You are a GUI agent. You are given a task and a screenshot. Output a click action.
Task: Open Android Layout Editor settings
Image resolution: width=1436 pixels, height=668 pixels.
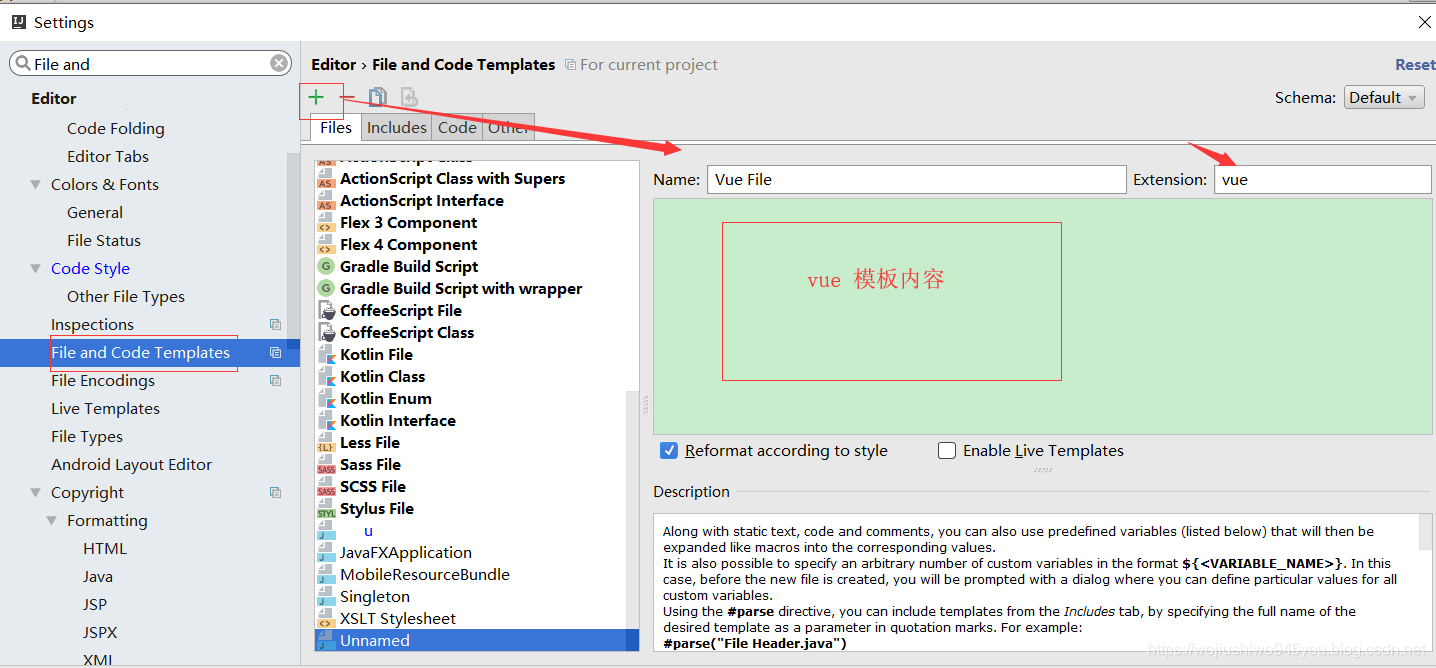click(x=131, y=464)
